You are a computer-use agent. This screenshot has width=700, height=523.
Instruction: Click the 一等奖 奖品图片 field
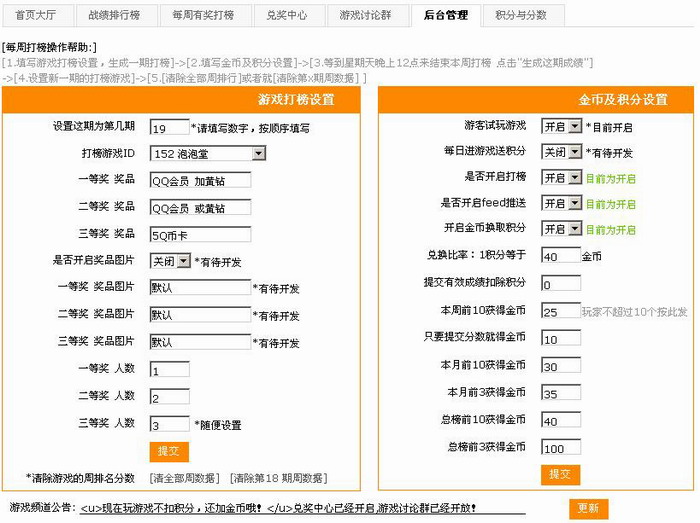pyautogui.click(x=200, y=287)
